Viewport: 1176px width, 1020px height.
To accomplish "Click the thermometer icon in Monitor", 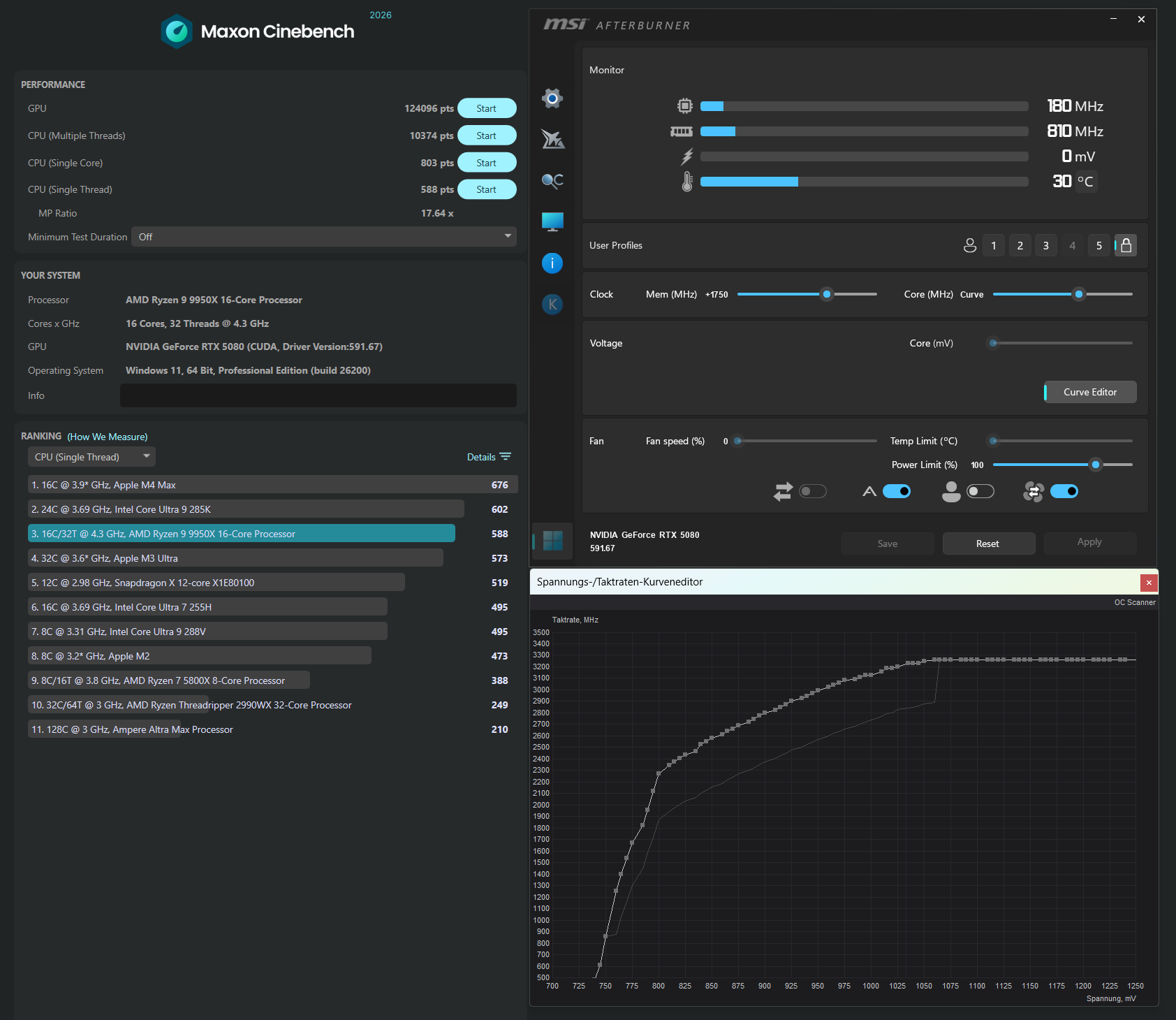I will [x=687, y=182].
